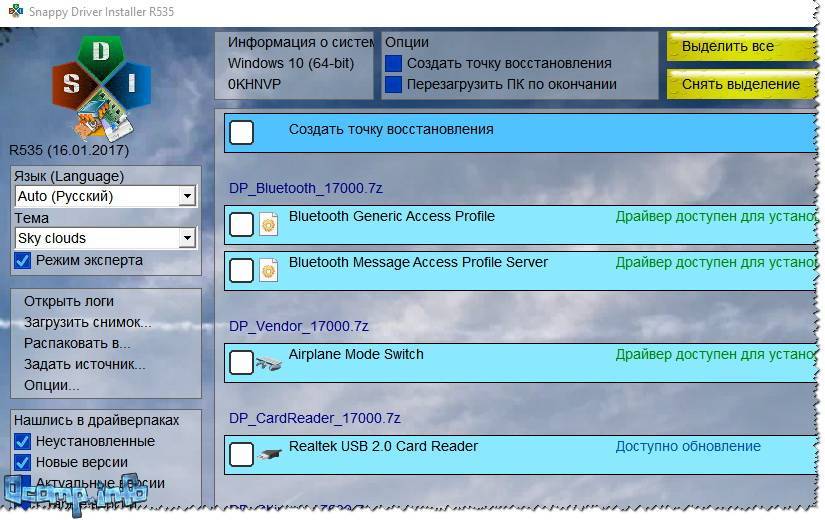Screen dimensions: 825x520
Task: Click Доступно обновление status for Realtek card reader
Action: click(688, 446)
